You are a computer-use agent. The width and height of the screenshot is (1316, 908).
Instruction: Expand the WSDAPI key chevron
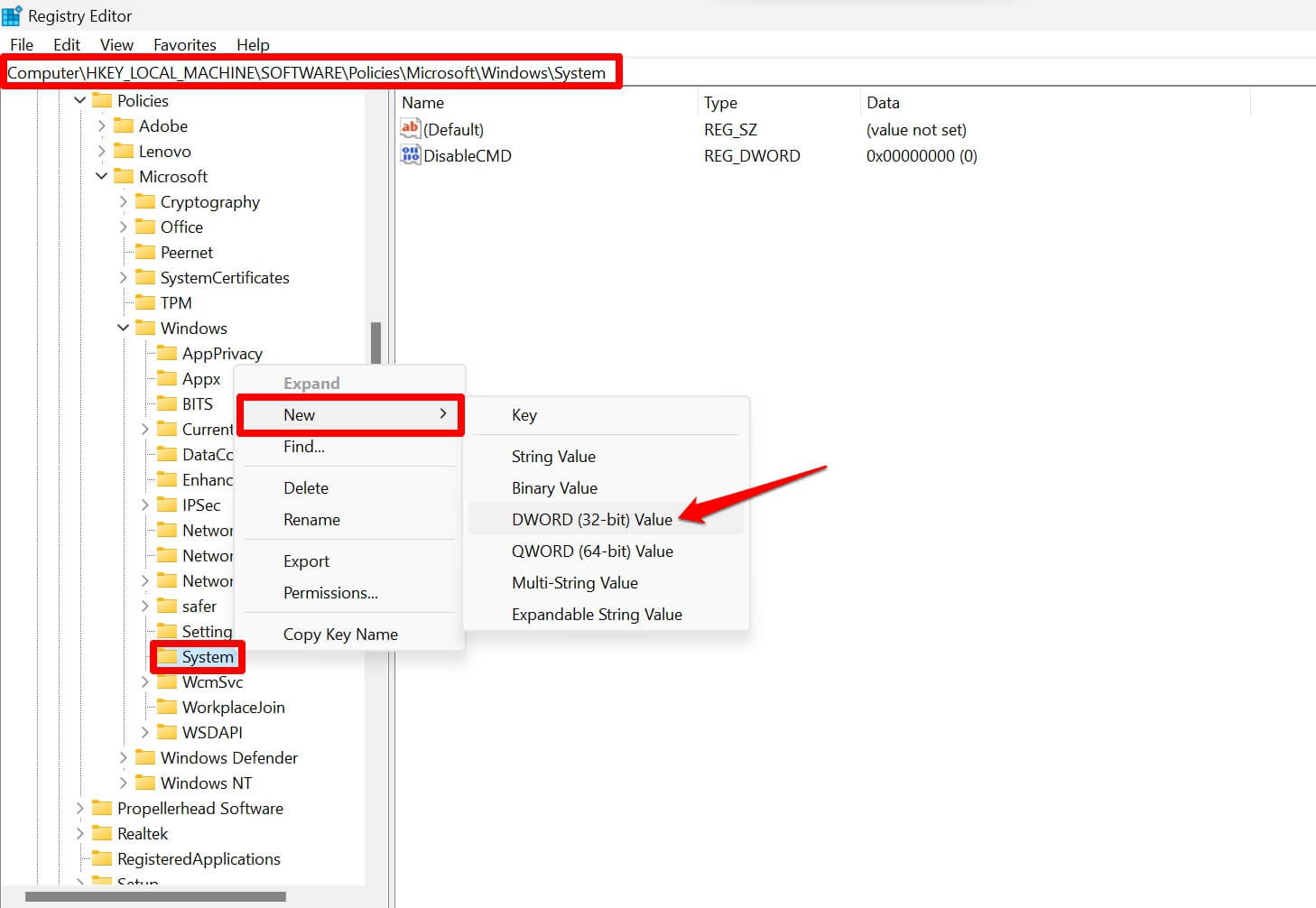tap(145, 732)
